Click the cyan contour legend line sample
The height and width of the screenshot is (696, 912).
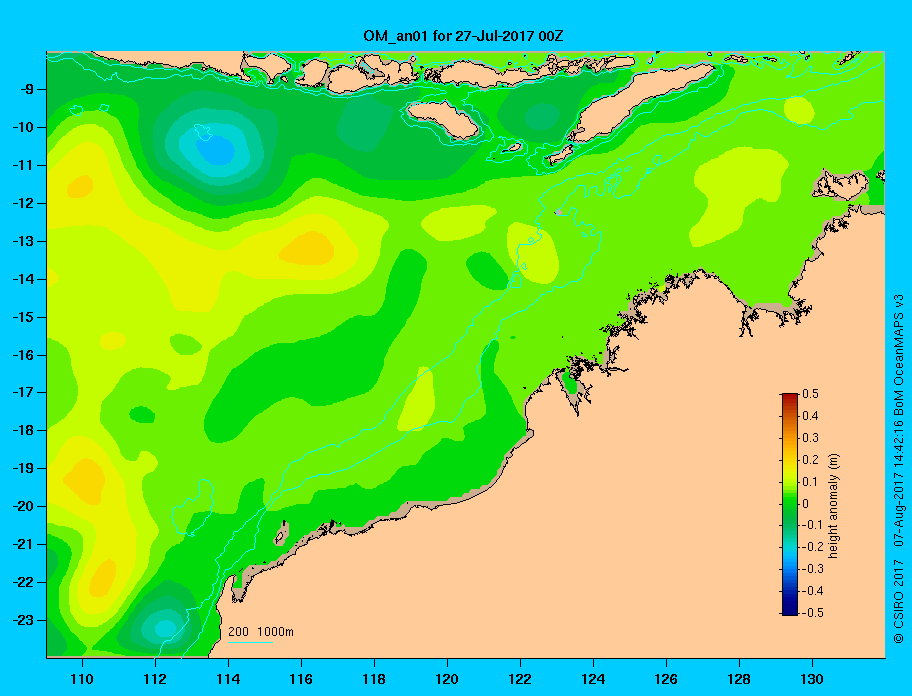pos(250,643)
